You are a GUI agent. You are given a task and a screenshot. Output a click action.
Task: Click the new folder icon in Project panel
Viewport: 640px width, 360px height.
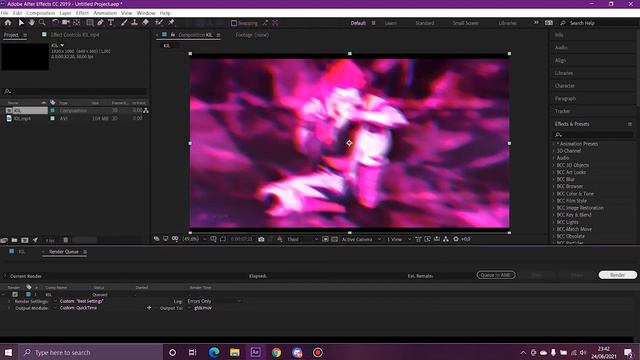tap(14, 240)
